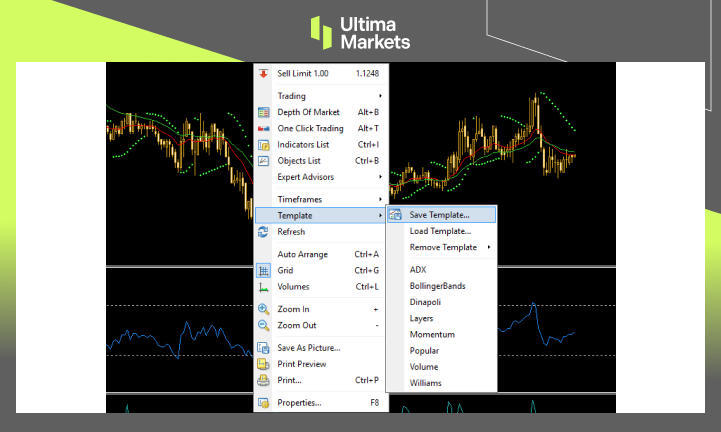Open Timeframes menu entry
This screenshot has width=721, height=432.
(x=320, y=199)
